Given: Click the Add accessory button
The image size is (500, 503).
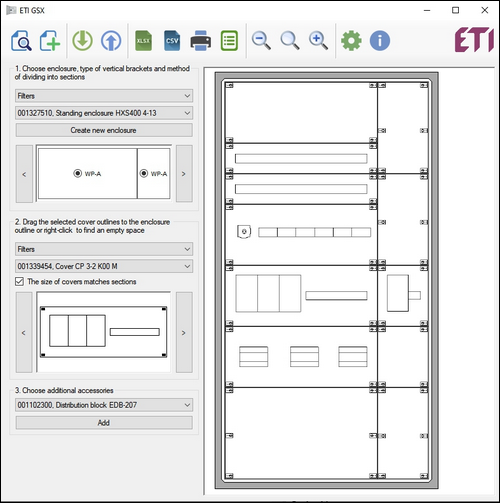Looking at the screenshot, I should click(104, 423).
